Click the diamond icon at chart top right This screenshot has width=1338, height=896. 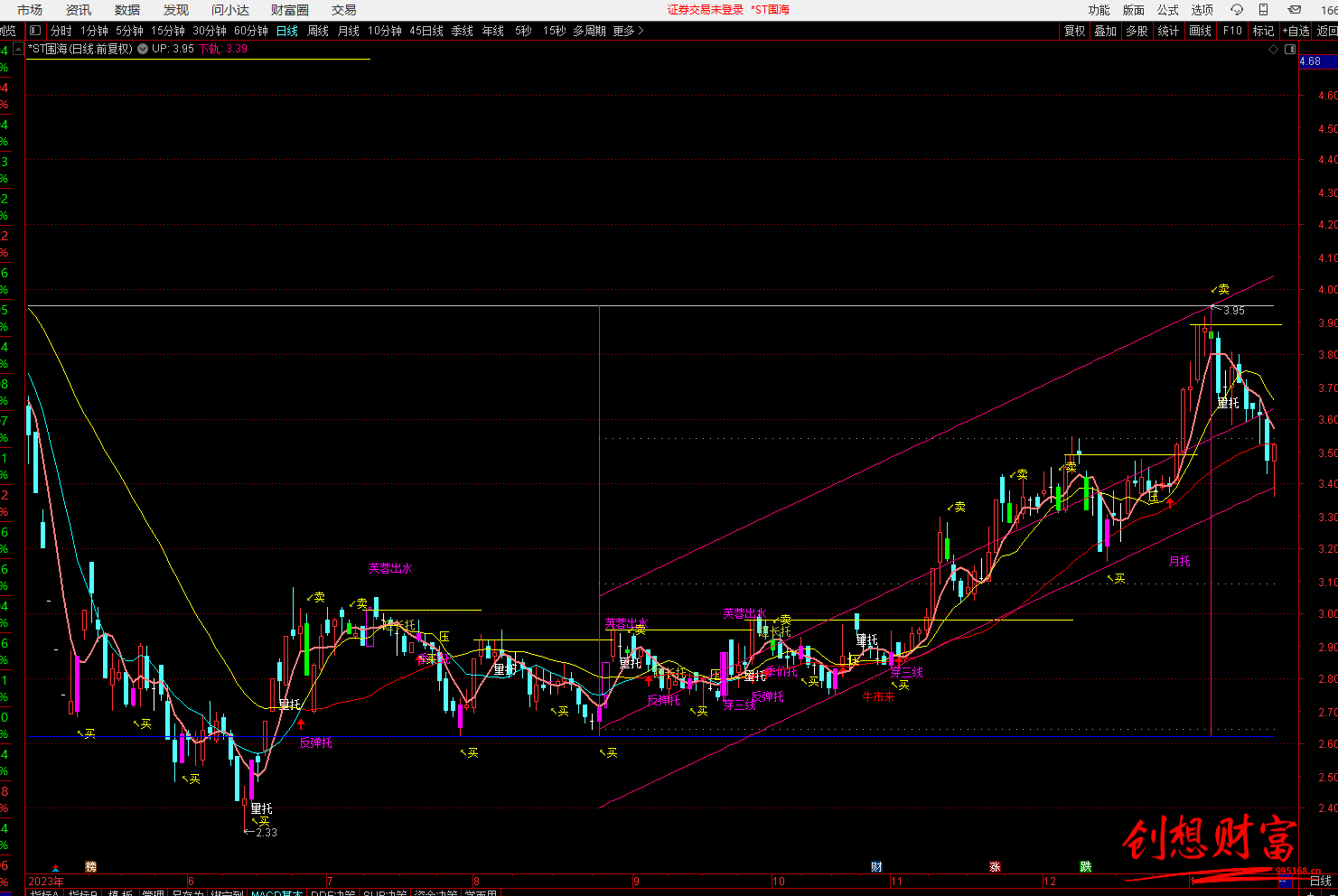coord(1275,50)
